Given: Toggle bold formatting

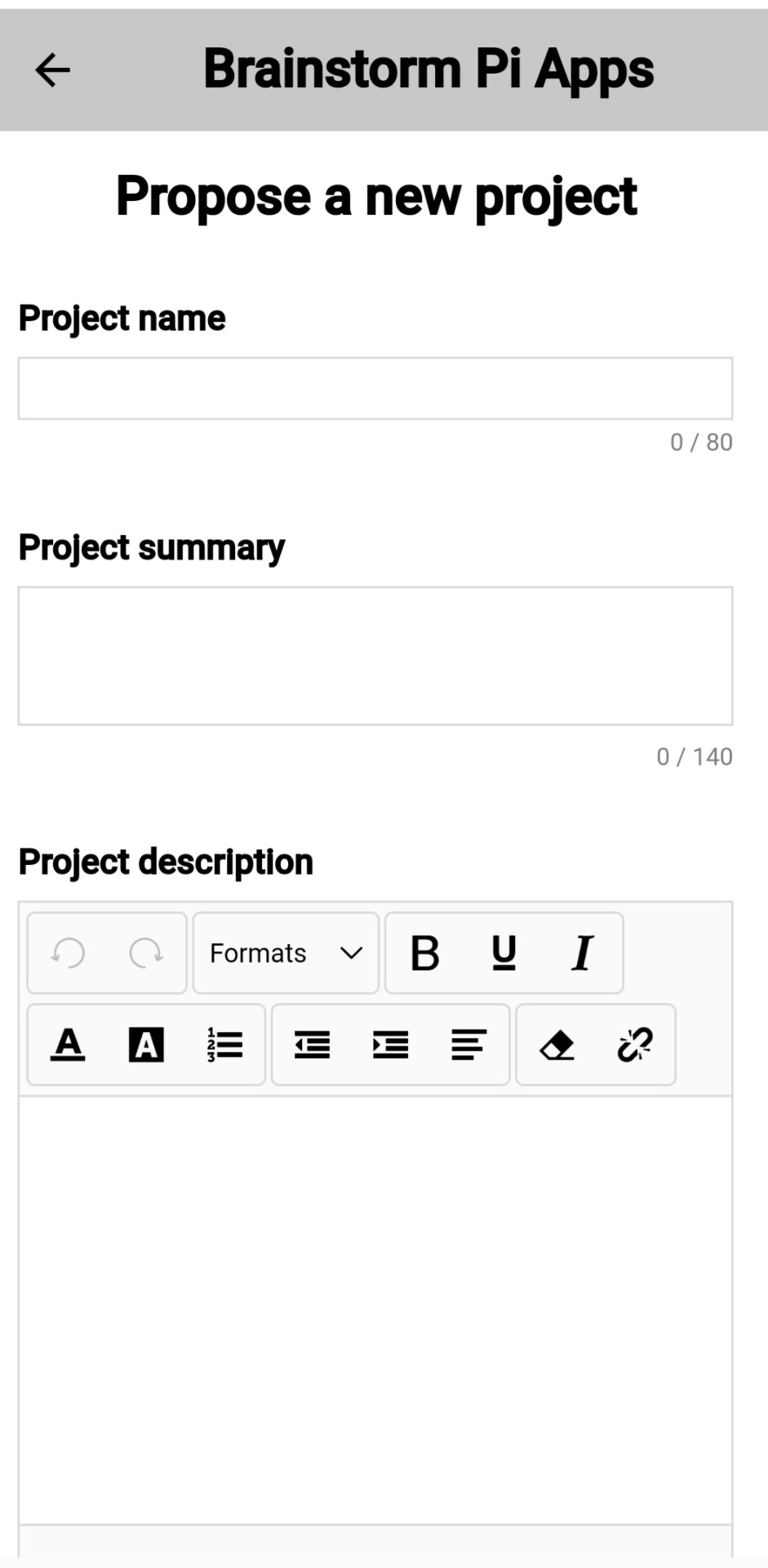Looking at the screenshot, I should pos(424,952).
